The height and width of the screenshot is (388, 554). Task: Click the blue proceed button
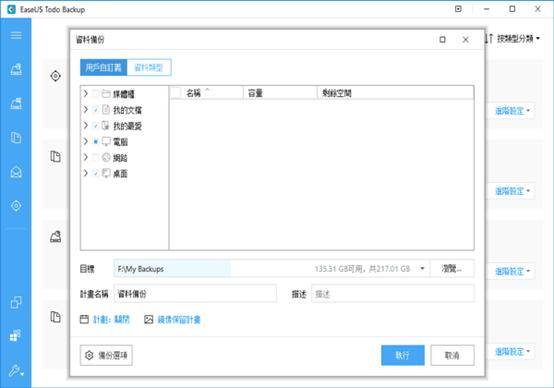click(x=403, y=355)
